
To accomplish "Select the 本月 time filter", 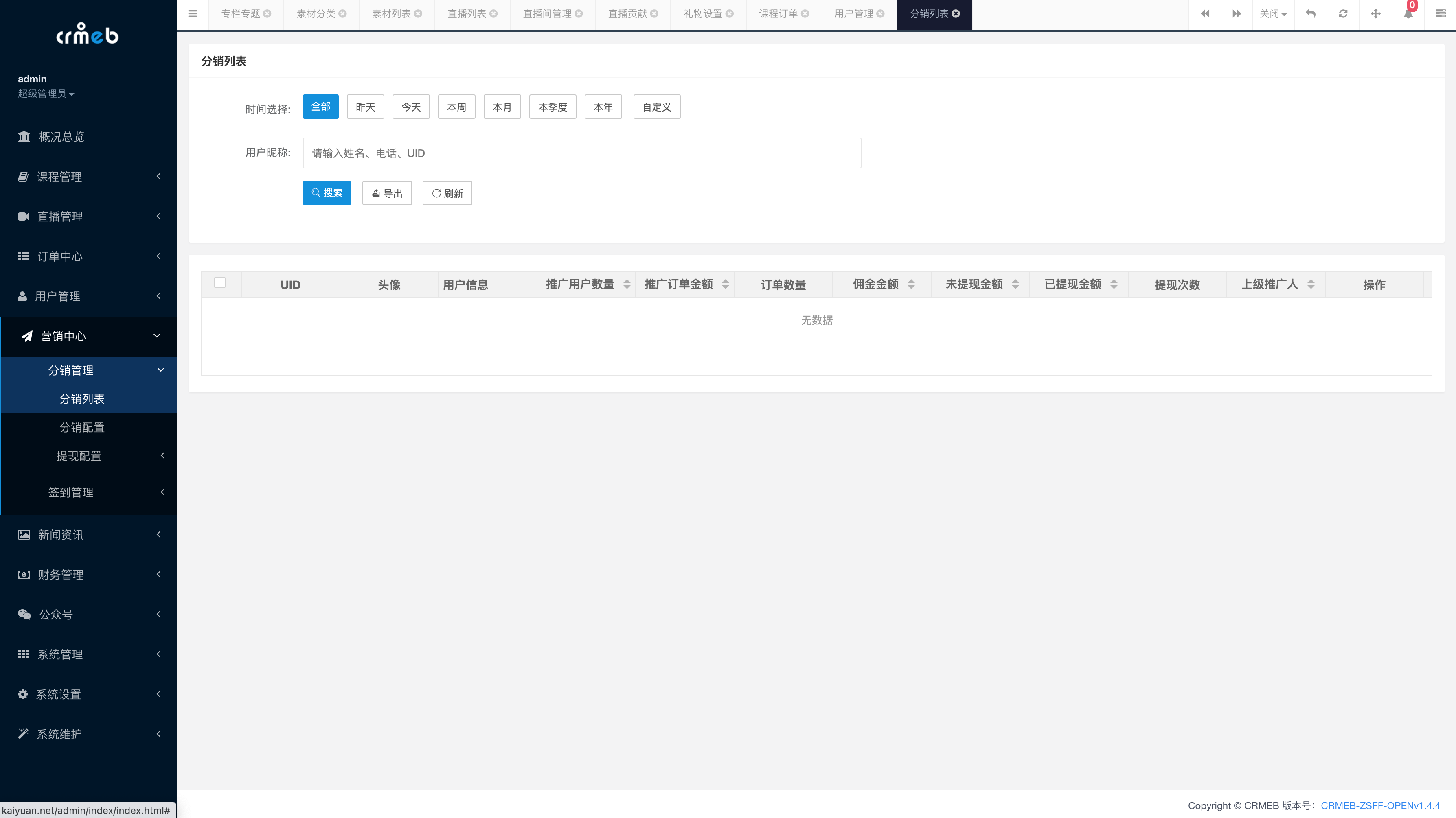I will pyautogui.click(x=502, y=107).
